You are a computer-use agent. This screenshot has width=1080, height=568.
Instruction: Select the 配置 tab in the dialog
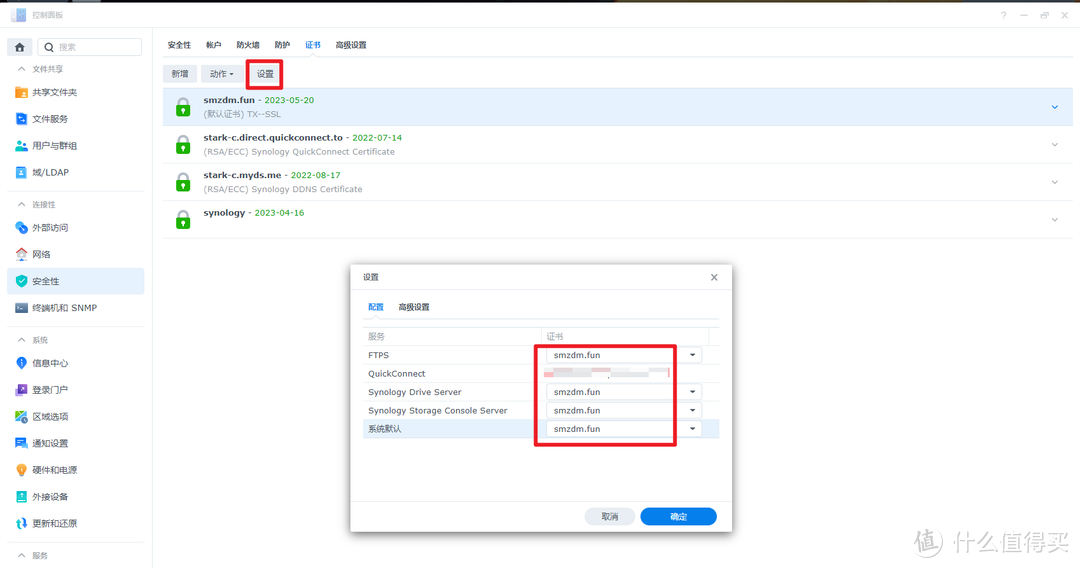point(376,307)
